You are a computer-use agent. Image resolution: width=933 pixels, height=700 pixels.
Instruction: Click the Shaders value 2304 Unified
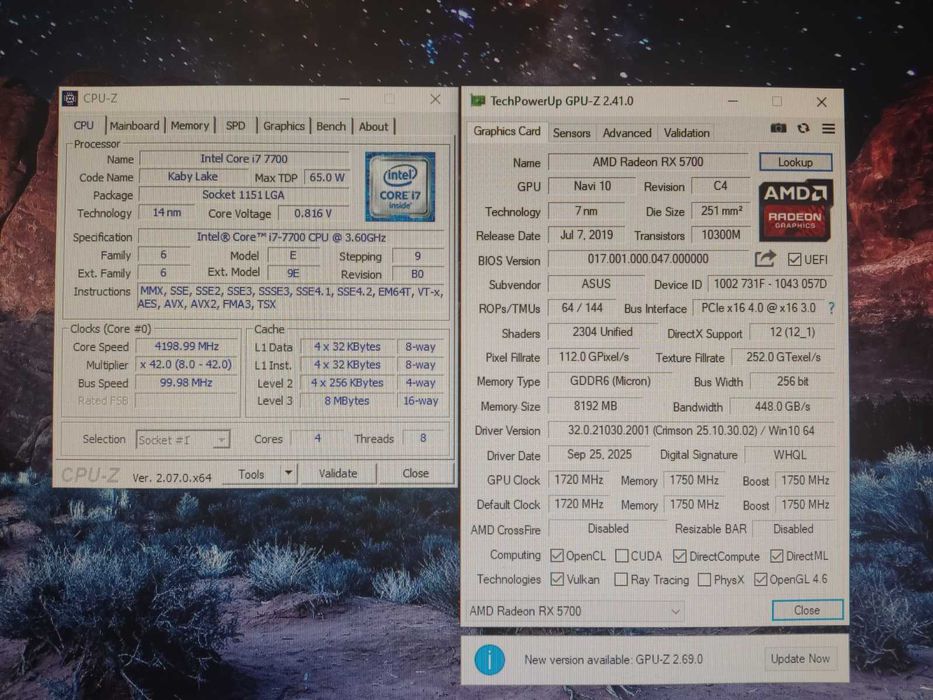click(x=602, y=332)
